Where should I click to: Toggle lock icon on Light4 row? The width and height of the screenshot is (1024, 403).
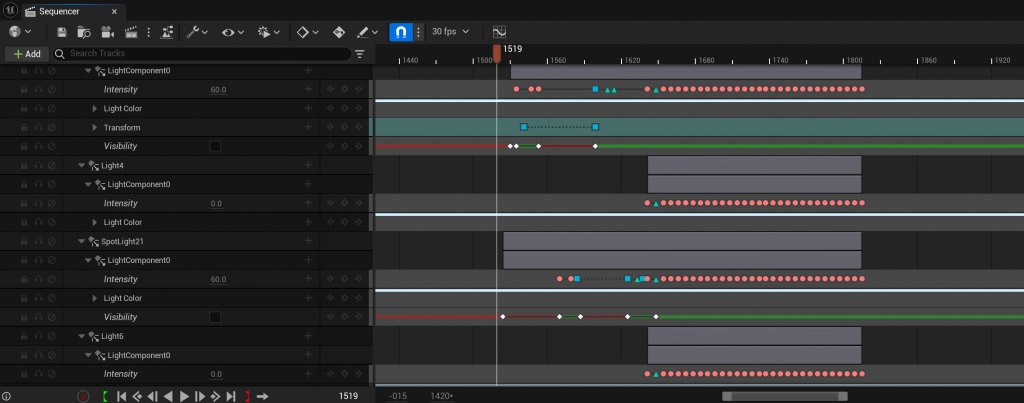pos(24,165)
